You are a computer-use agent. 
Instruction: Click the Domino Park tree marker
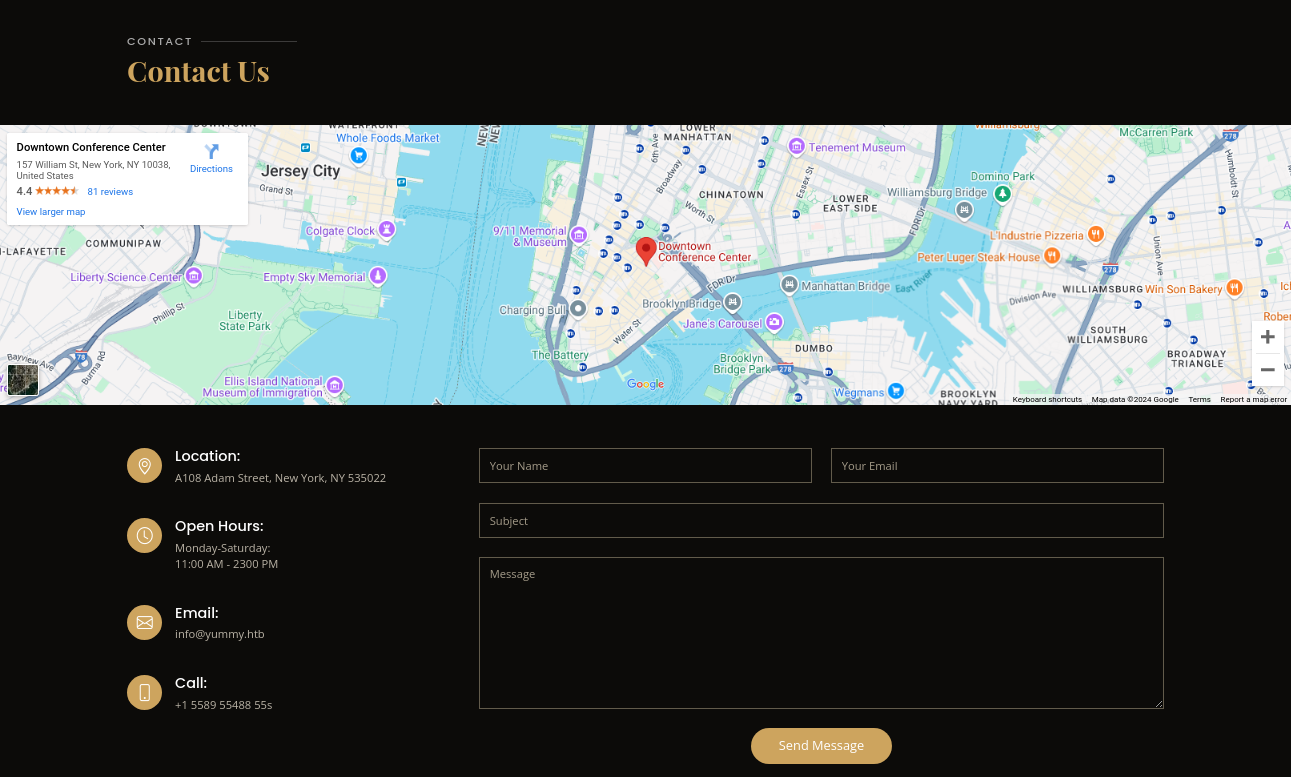coord(1003,193)
